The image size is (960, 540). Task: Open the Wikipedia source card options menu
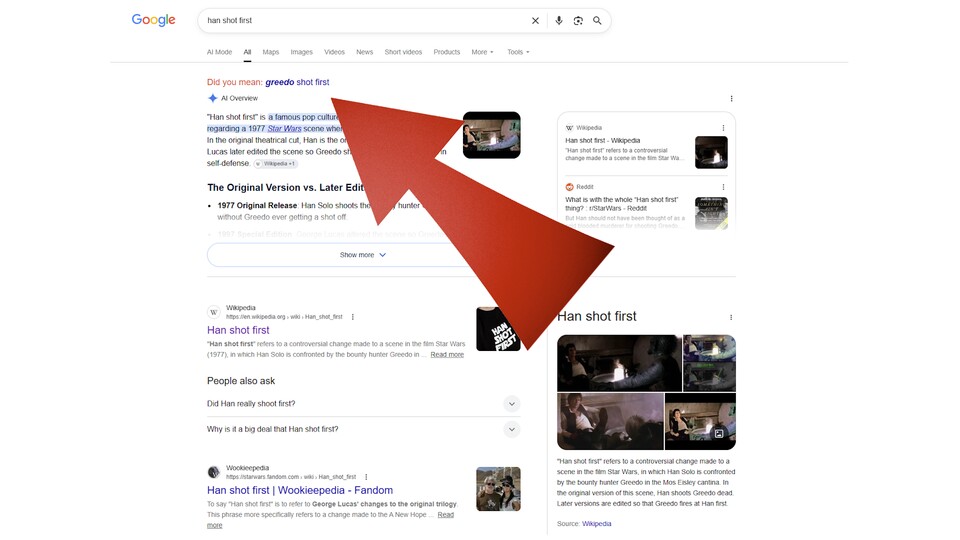(x=723, y=128)
